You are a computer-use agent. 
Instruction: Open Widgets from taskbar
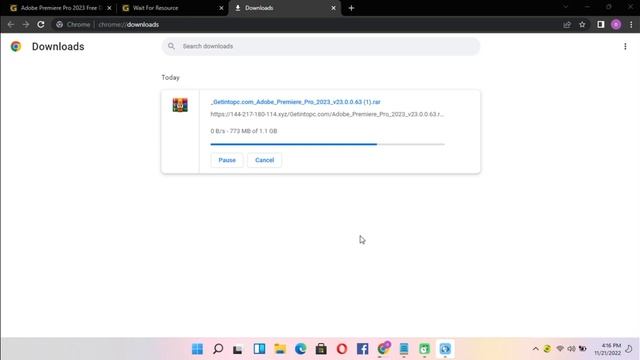click(x=259, y=349)
